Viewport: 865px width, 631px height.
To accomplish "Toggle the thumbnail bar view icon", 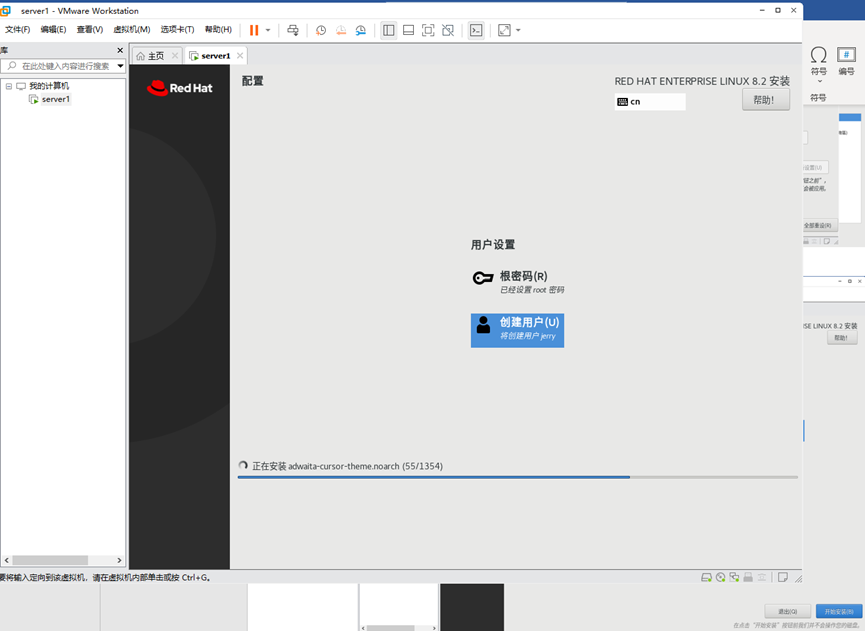I will (408, 30).
